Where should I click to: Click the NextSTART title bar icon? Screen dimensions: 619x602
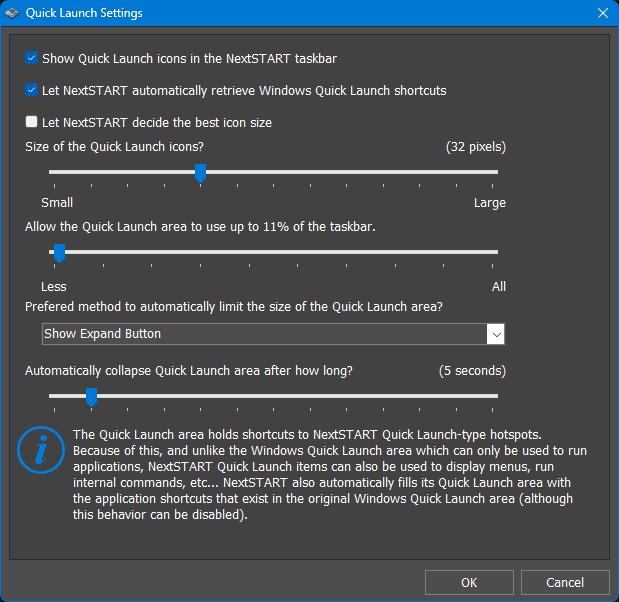click(x=12, y=13)
